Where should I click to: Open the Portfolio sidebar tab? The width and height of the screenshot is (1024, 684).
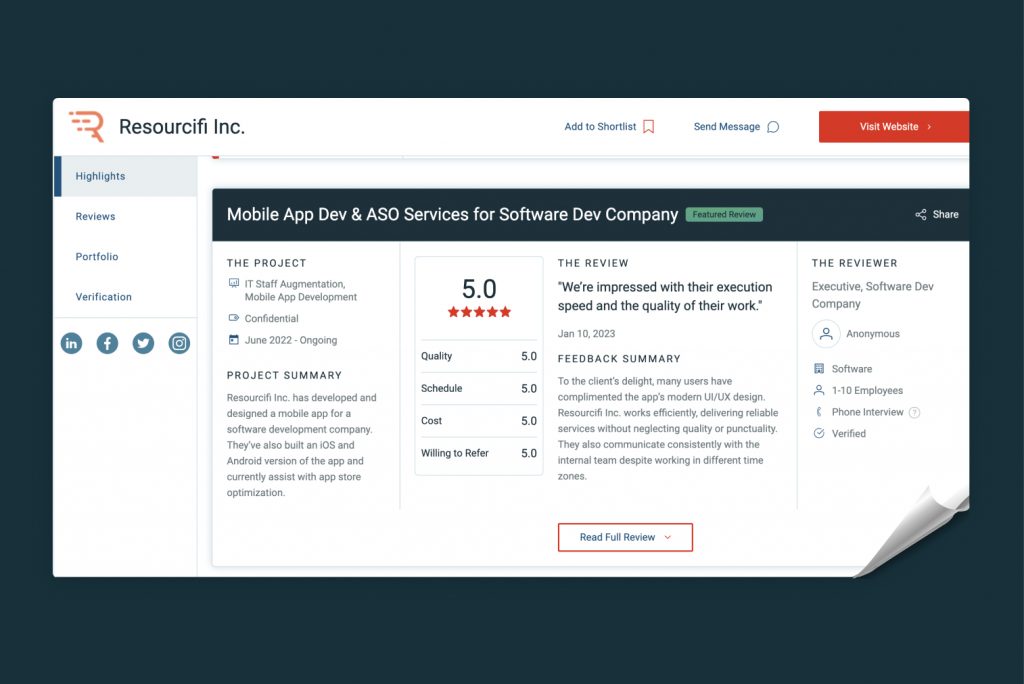point(97,257)
